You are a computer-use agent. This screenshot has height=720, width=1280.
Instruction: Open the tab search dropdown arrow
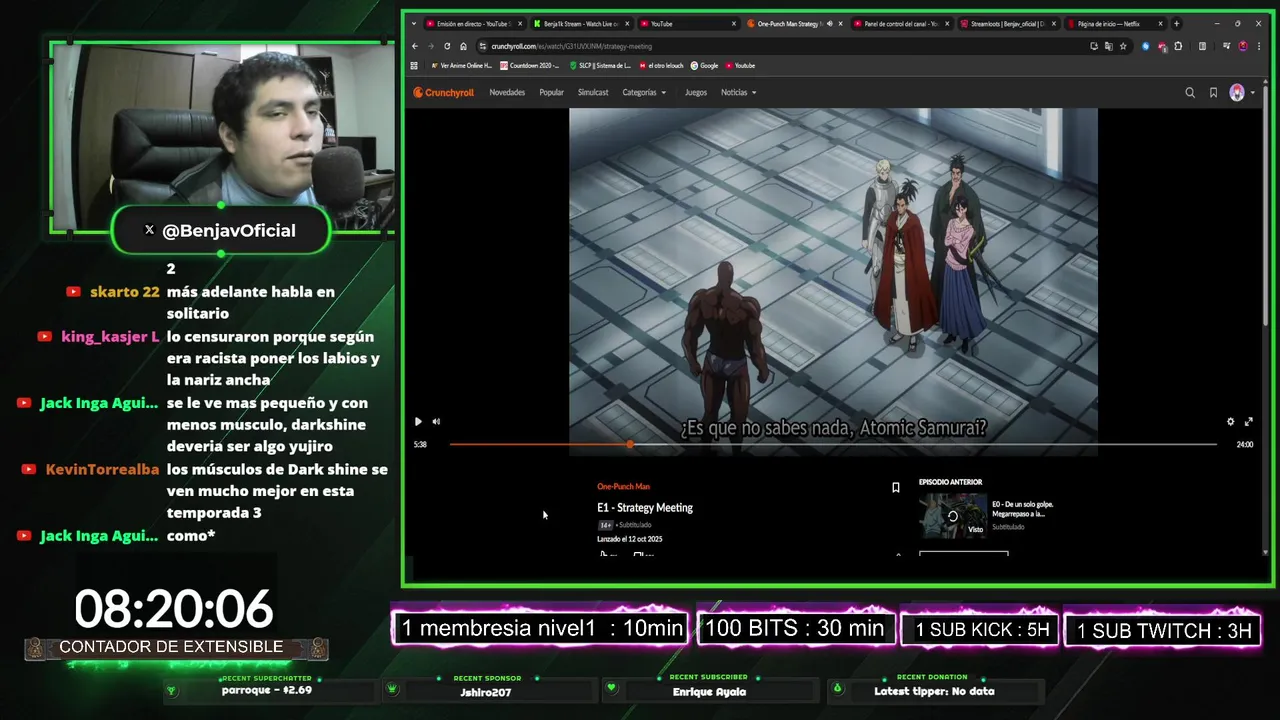click(414, 23)
